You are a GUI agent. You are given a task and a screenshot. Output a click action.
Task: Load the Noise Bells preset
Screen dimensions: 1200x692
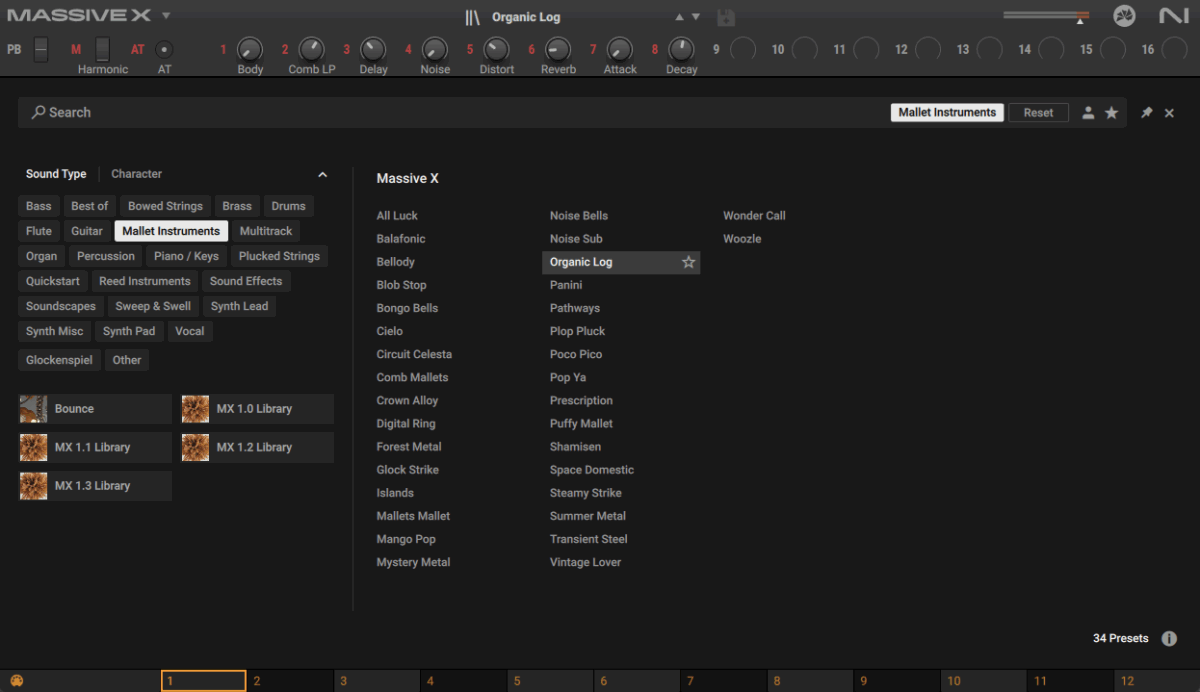click(578, 216)
